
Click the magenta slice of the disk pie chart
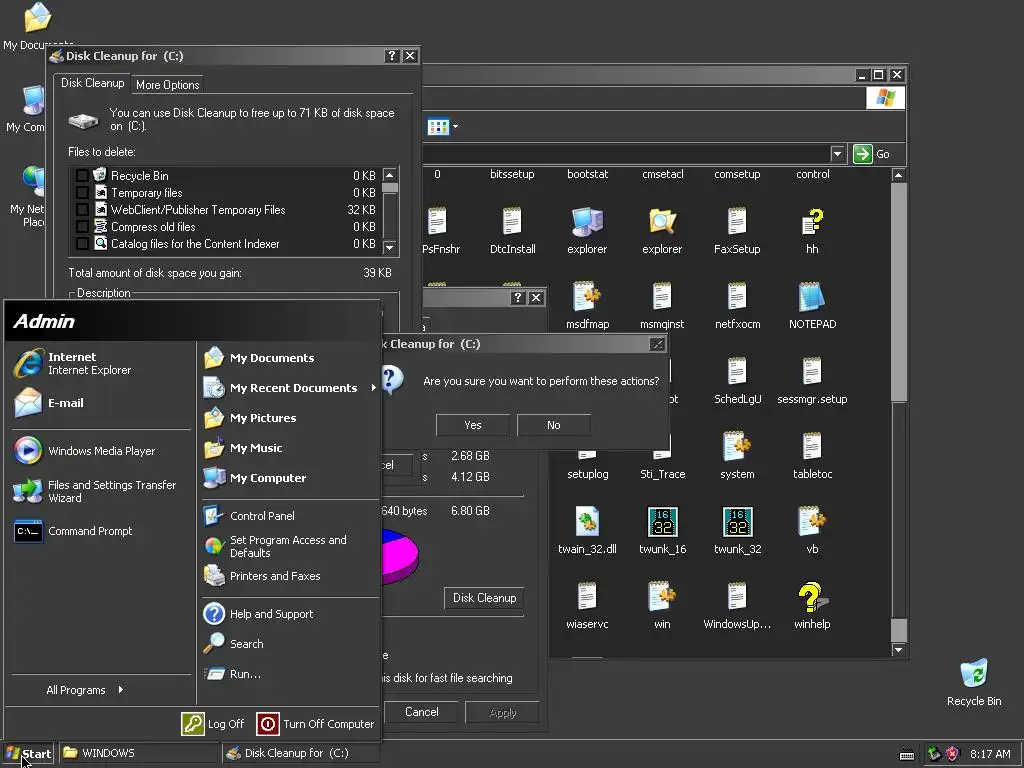tap(402, 562)
